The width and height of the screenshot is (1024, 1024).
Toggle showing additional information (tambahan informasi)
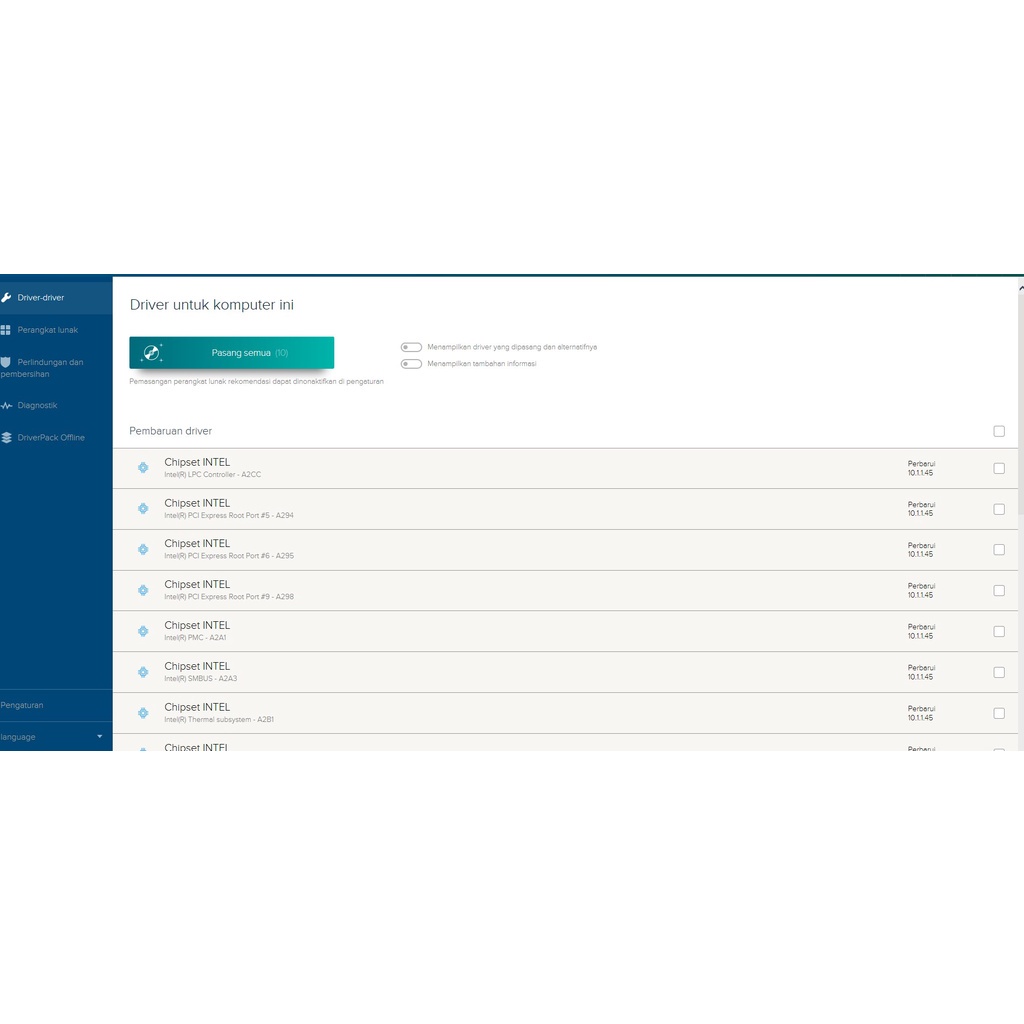tap(411, 364)
